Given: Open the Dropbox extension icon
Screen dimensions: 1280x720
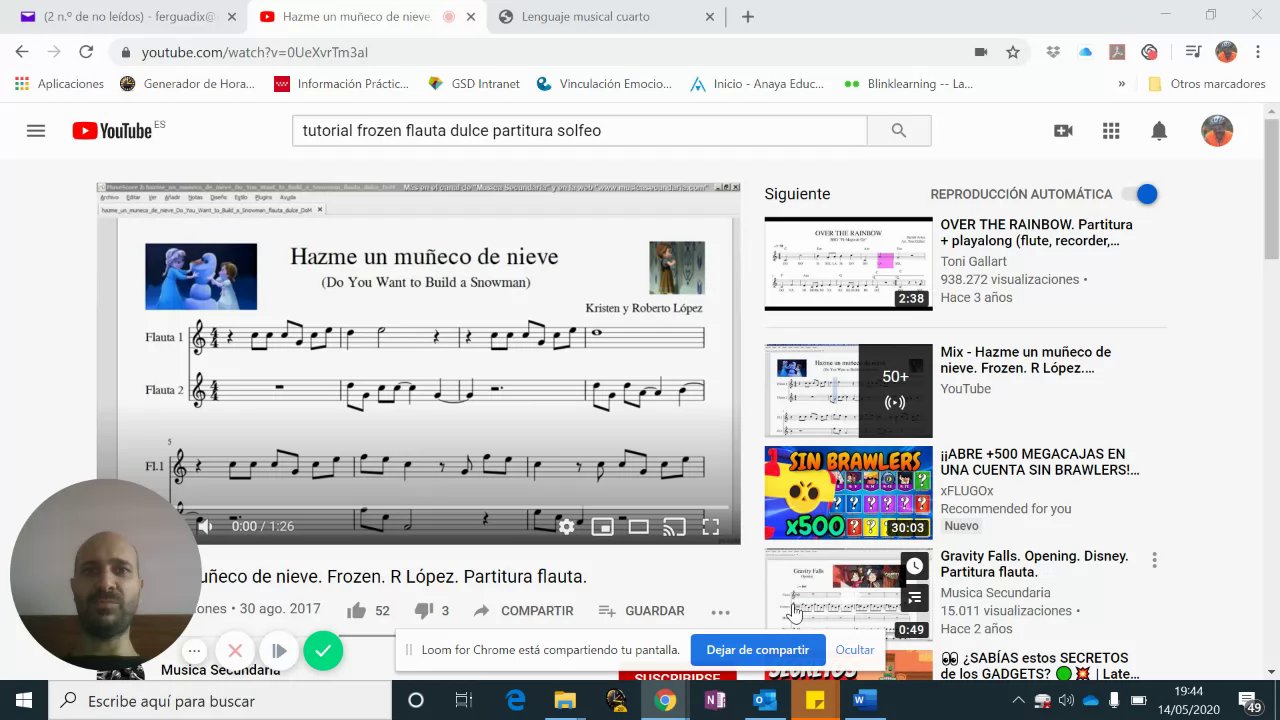Looking at the screenshot, I should pyautogui.click(x=1054, y=52).
